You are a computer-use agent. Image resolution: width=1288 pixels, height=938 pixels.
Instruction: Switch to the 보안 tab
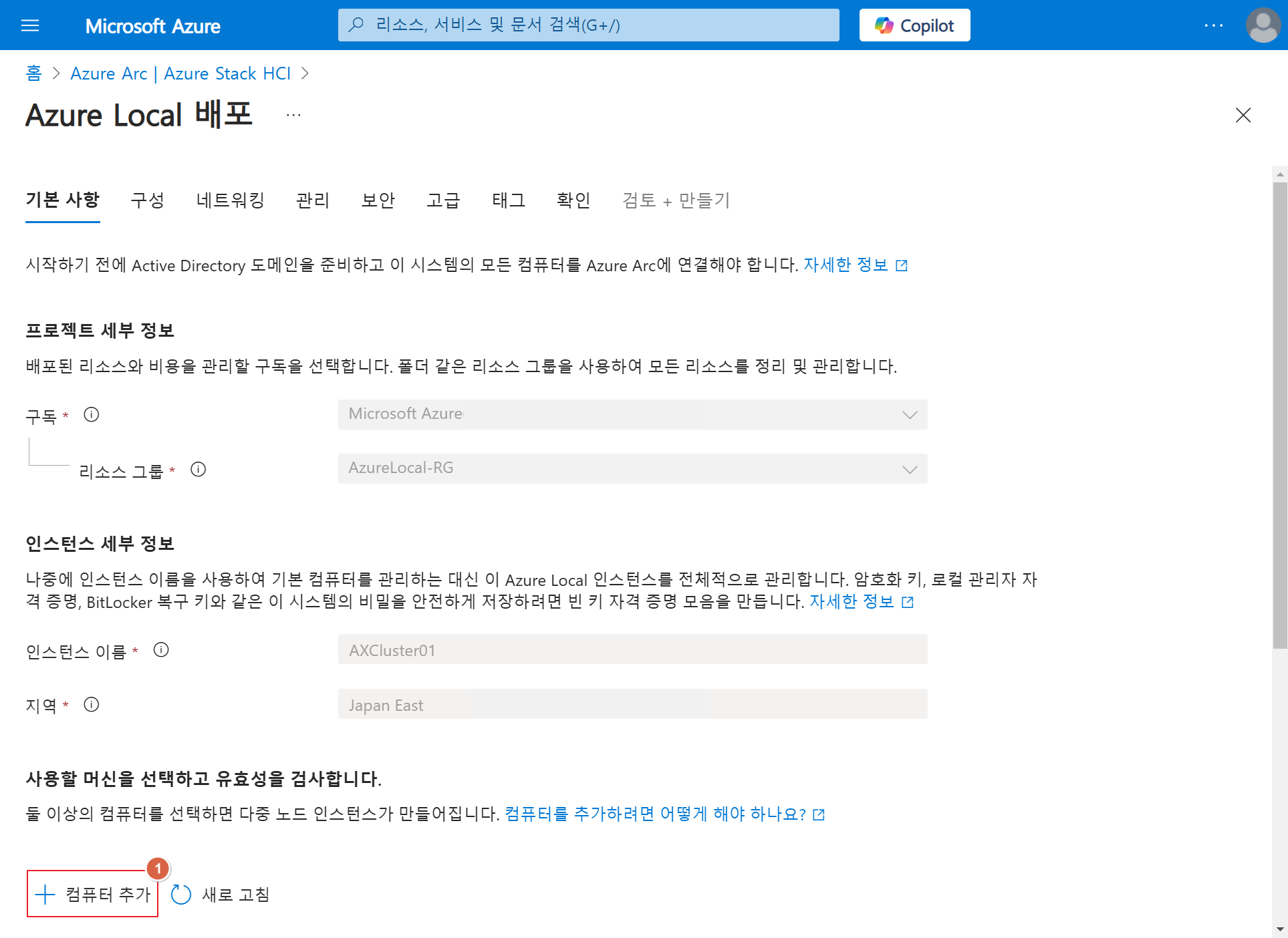[x=378, y=200]
